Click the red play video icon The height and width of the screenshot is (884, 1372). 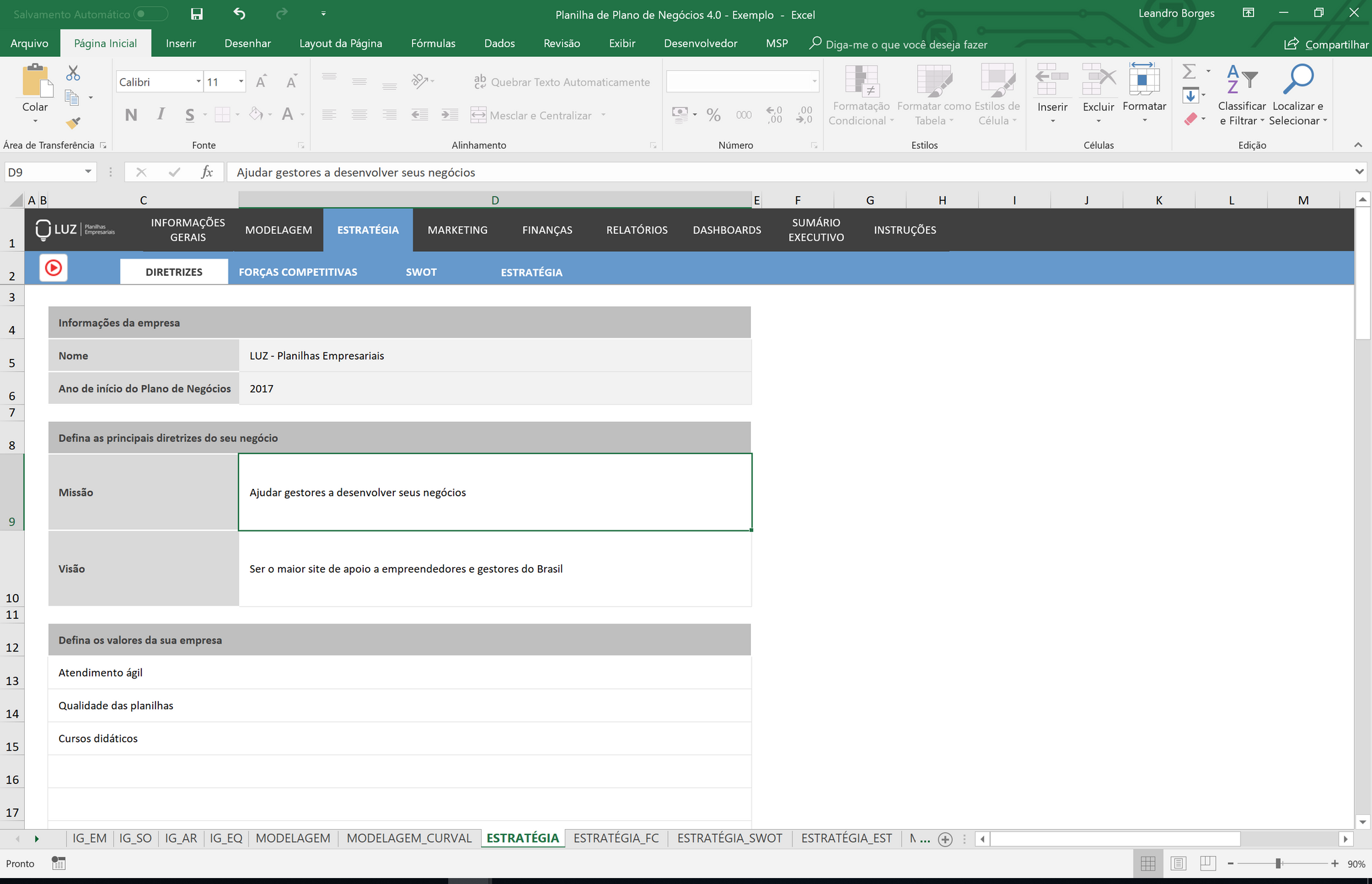coord(54,268)
